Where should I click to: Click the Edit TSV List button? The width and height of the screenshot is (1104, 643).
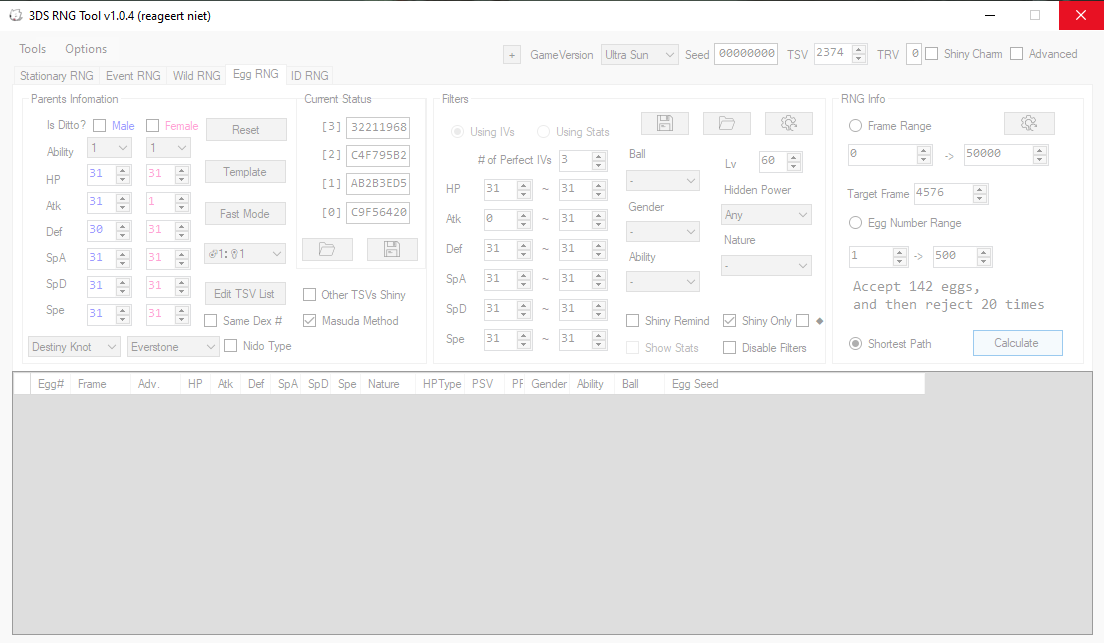click(245, 294)
